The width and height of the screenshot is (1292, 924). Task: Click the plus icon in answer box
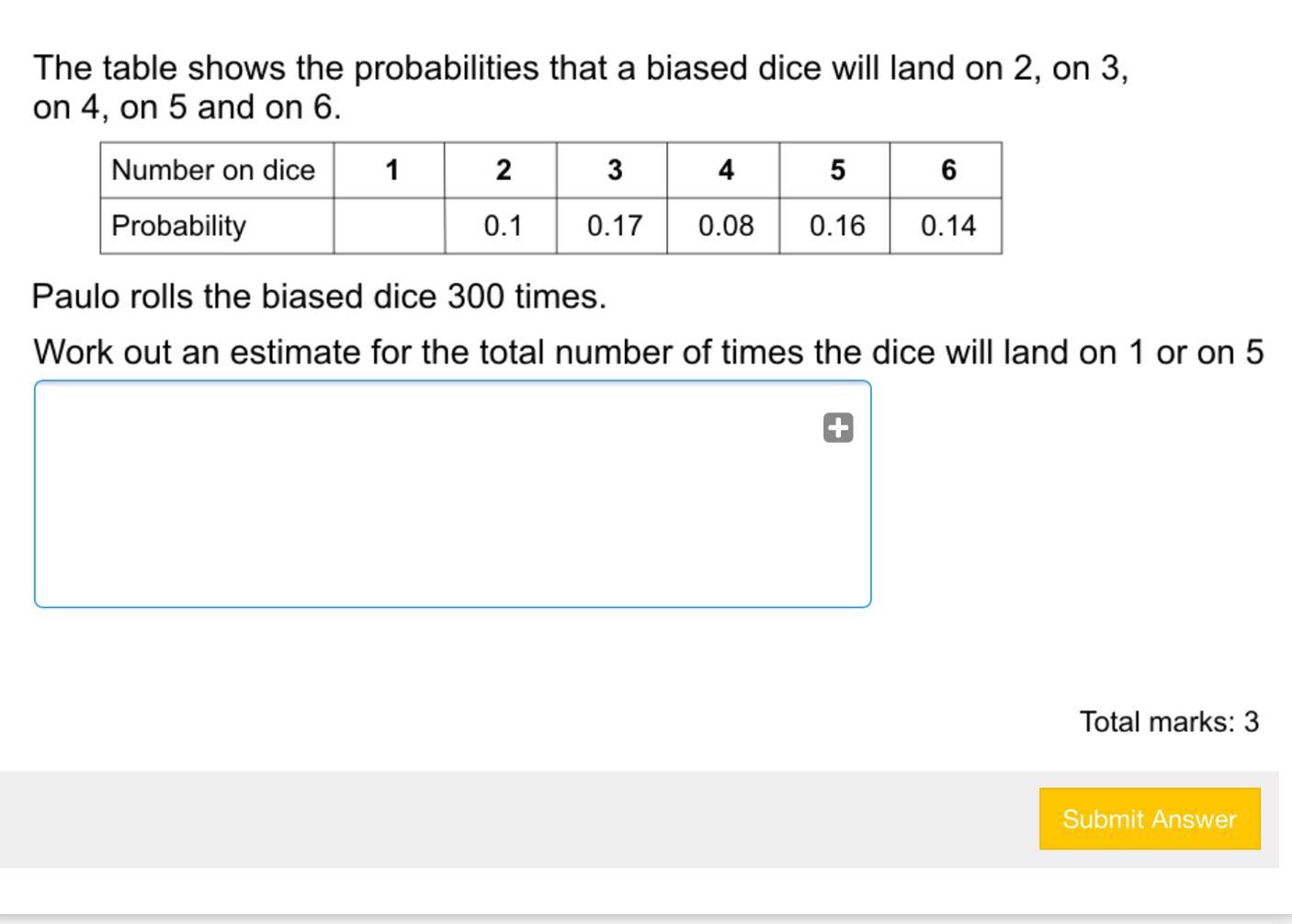(838, 428)
